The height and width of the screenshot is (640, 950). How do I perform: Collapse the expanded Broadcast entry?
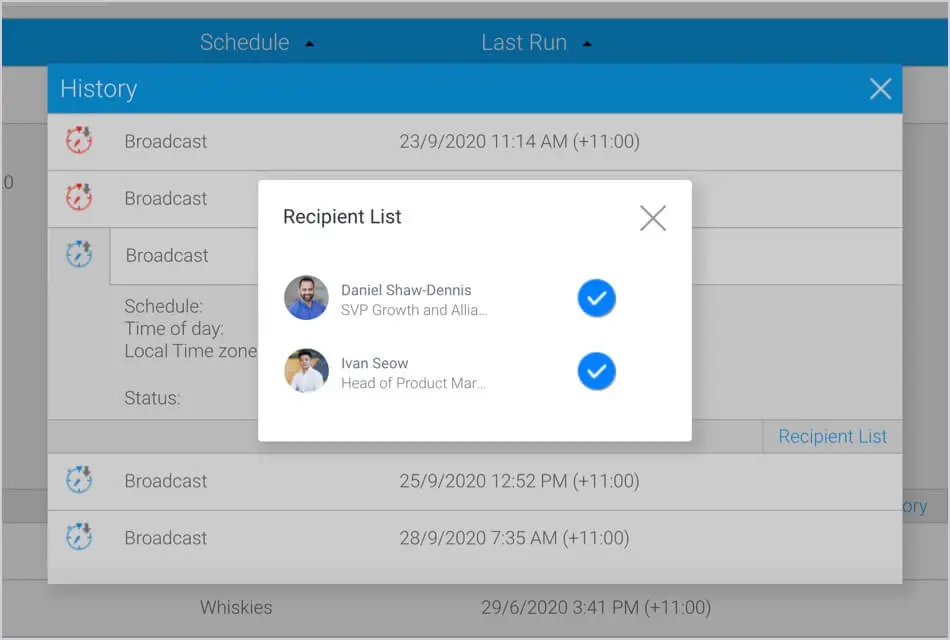(167, 256)
